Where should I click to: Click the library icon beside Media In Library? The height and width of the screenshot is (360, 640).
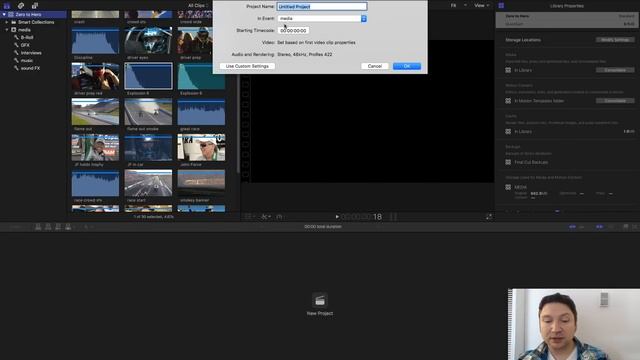pos(508,70)
